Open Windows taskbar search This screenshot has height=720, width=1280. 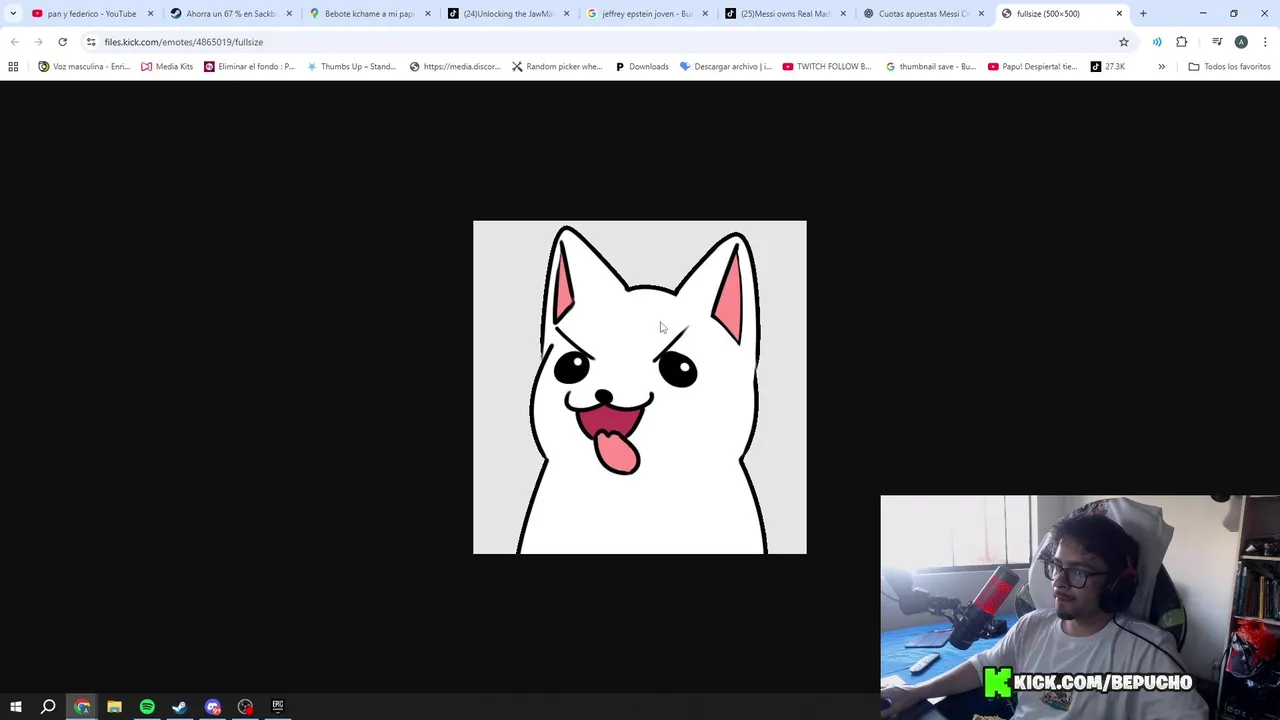(48, 707)
